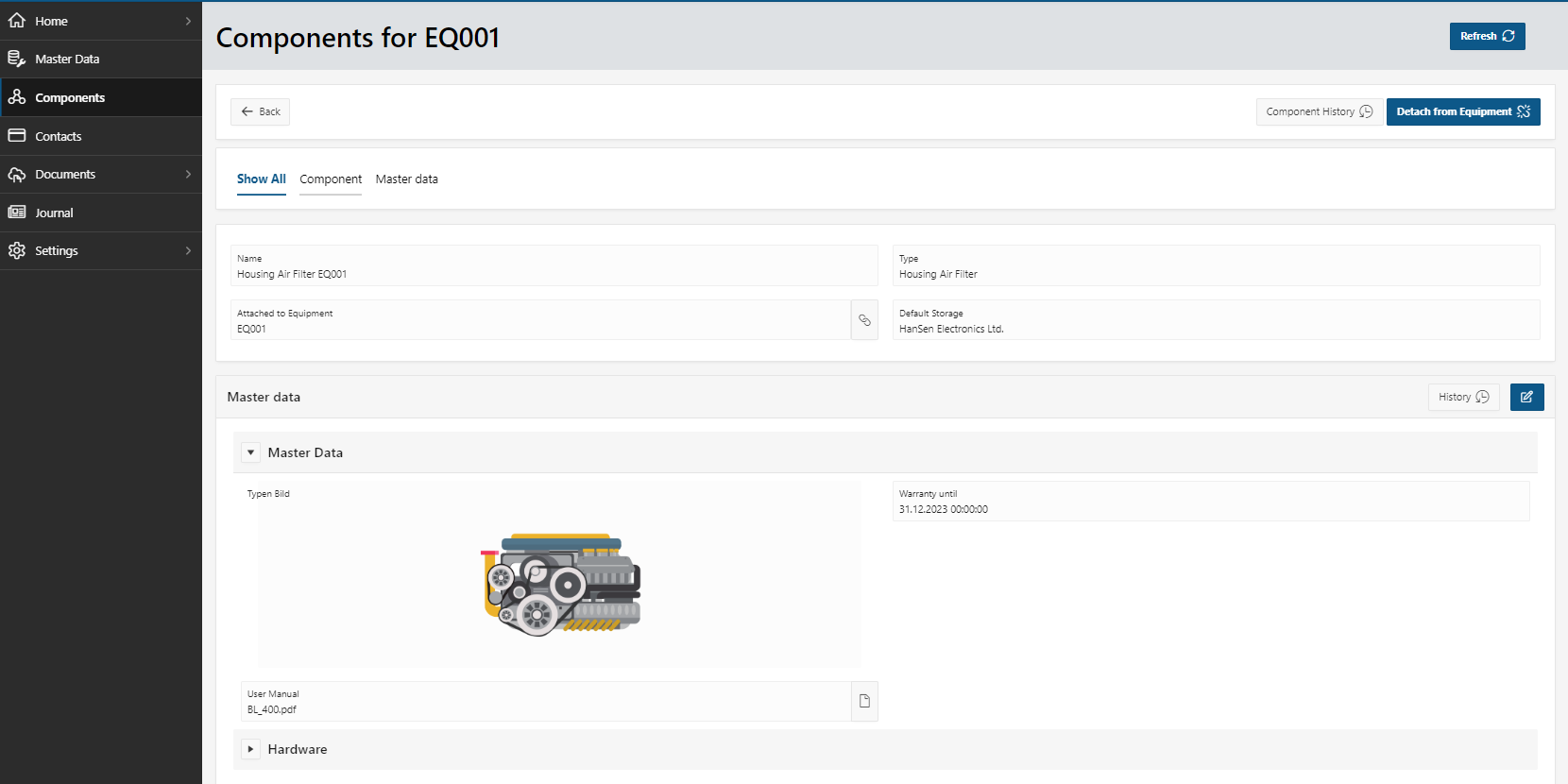Expand the Hardware section
This screenshot has height=784, width=1568.
tap(250, 749)
